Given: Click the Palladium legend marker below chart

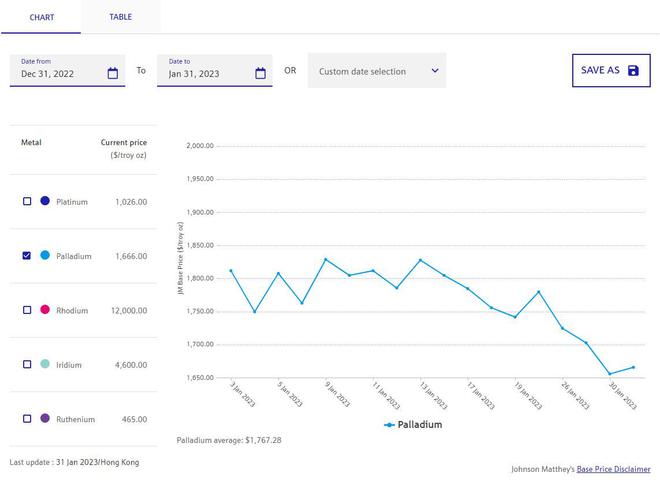Looking at the screenshot, I should pos(390,424).
